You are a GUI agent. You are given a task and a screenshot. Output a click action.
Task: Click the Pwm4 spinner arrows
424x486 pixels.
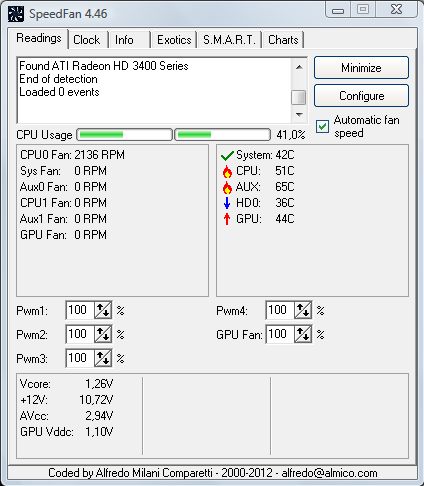pyautogui.click(x=303, y=310)
